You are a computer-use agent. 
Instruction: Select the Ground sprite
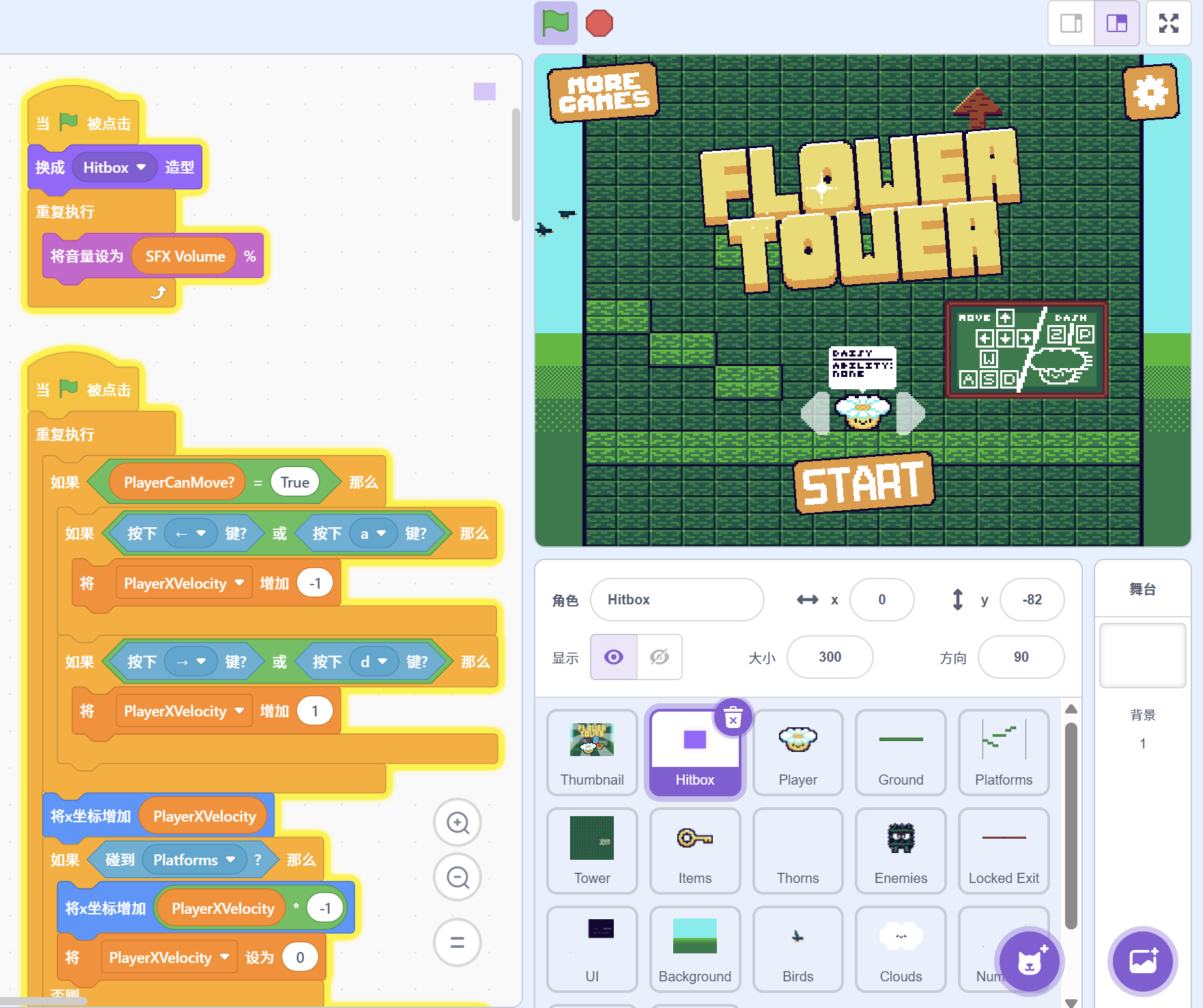(x=901, y=753)
